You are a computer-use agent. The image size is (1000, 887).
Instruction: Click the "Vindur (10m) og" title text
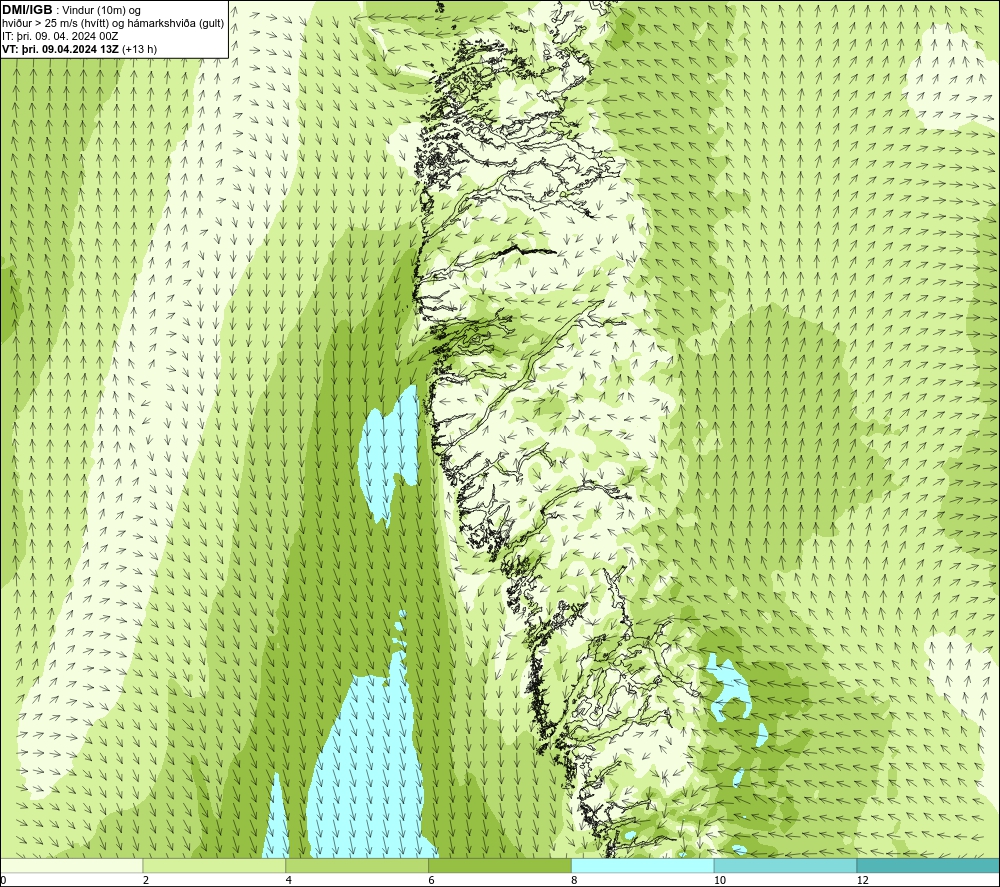101,11
